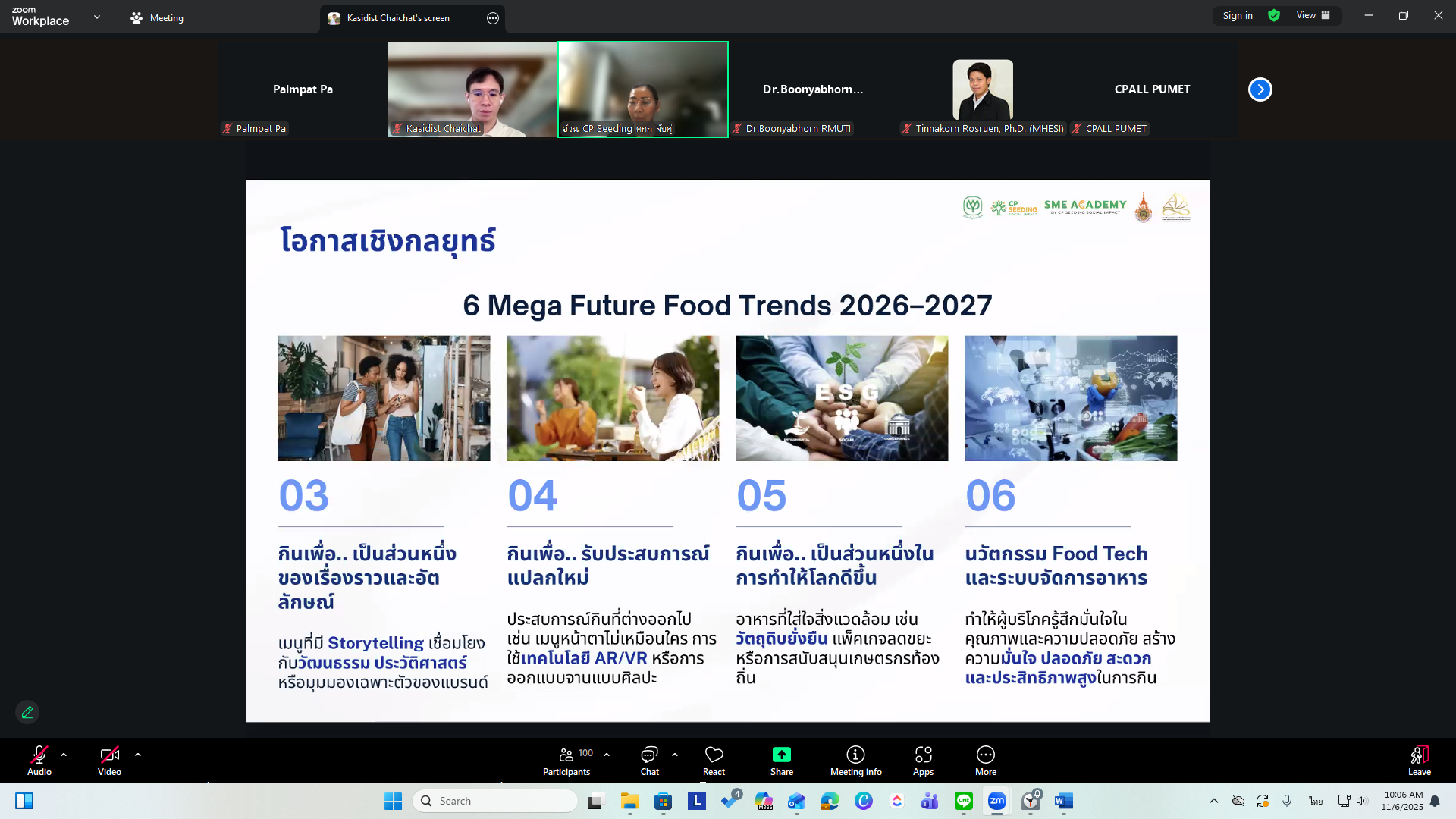Open Zoom Workplace dropdown chevron
The height and width of the screenshot is (819, 1456).
(96, 17)
